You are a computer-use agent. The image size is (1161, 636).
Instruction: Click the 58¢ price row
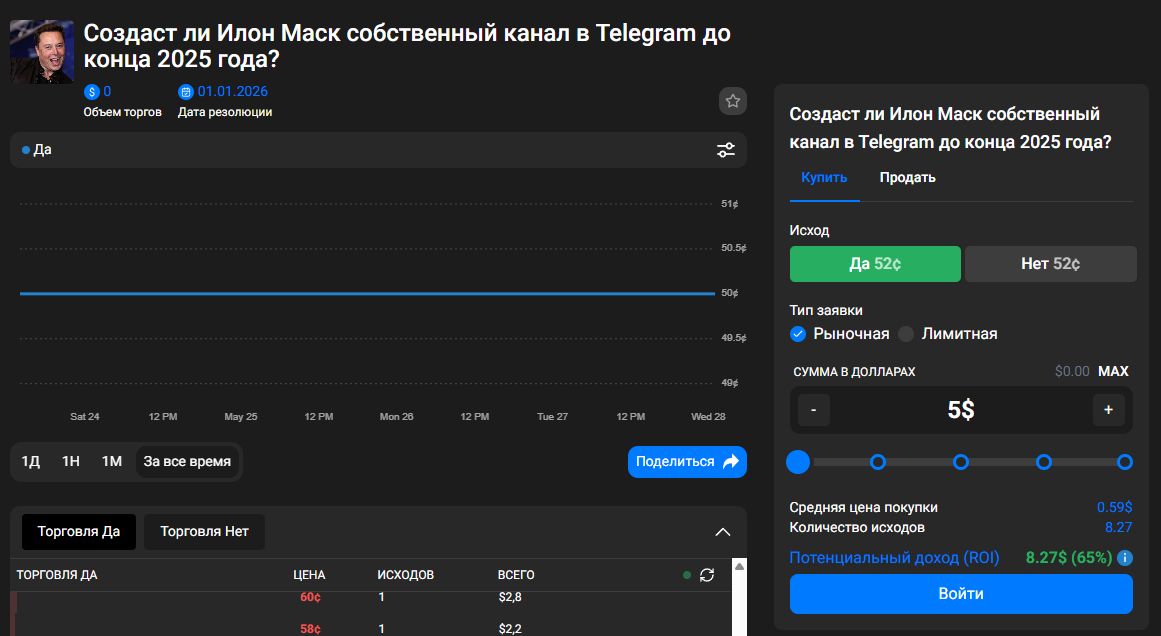click(371, 629)
